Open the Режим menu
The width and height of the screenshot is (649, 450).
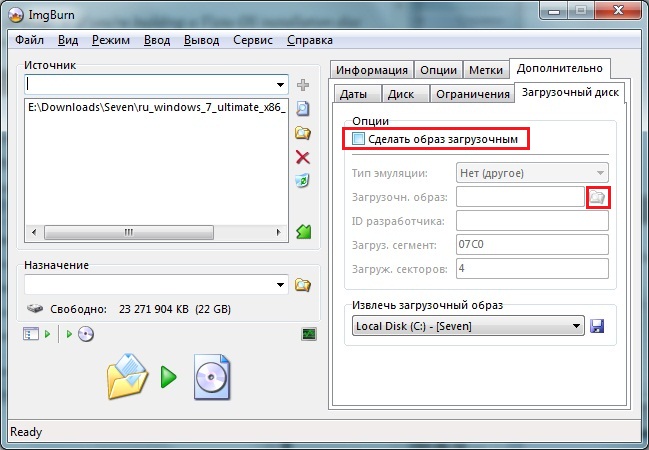click(111, 41)
